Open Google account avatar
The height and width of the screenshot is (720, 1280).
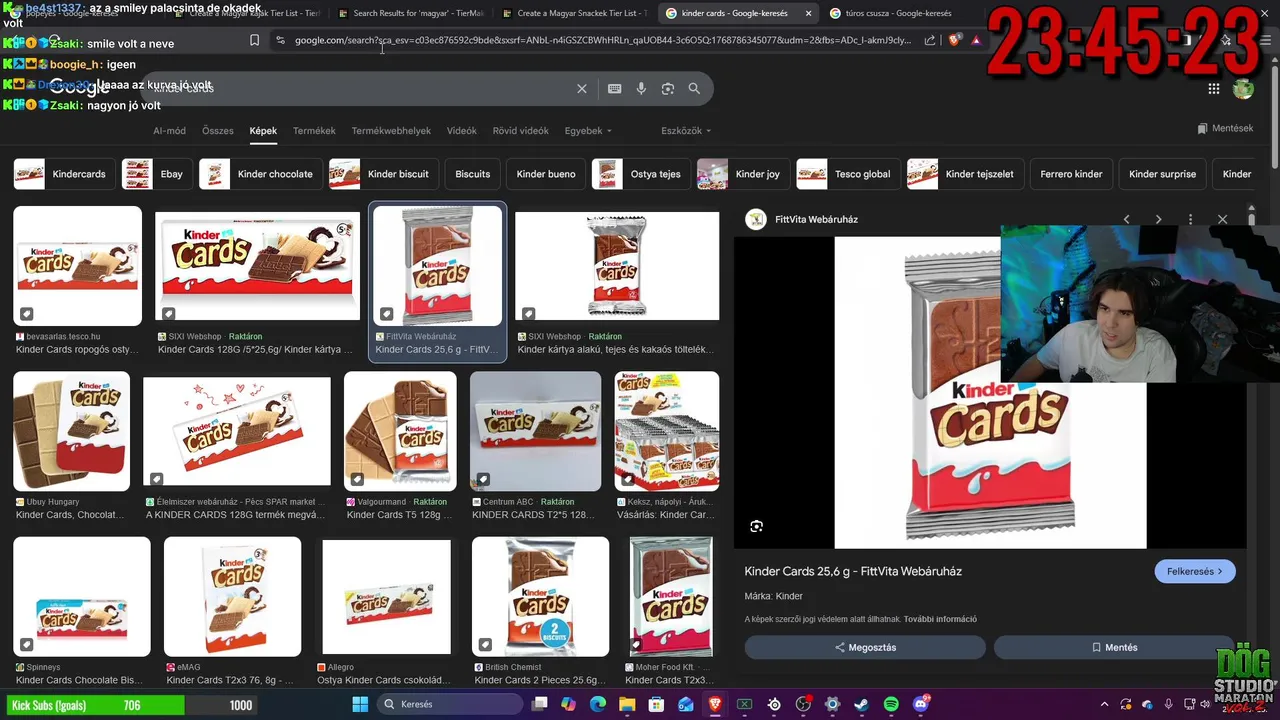[1243, 88]
